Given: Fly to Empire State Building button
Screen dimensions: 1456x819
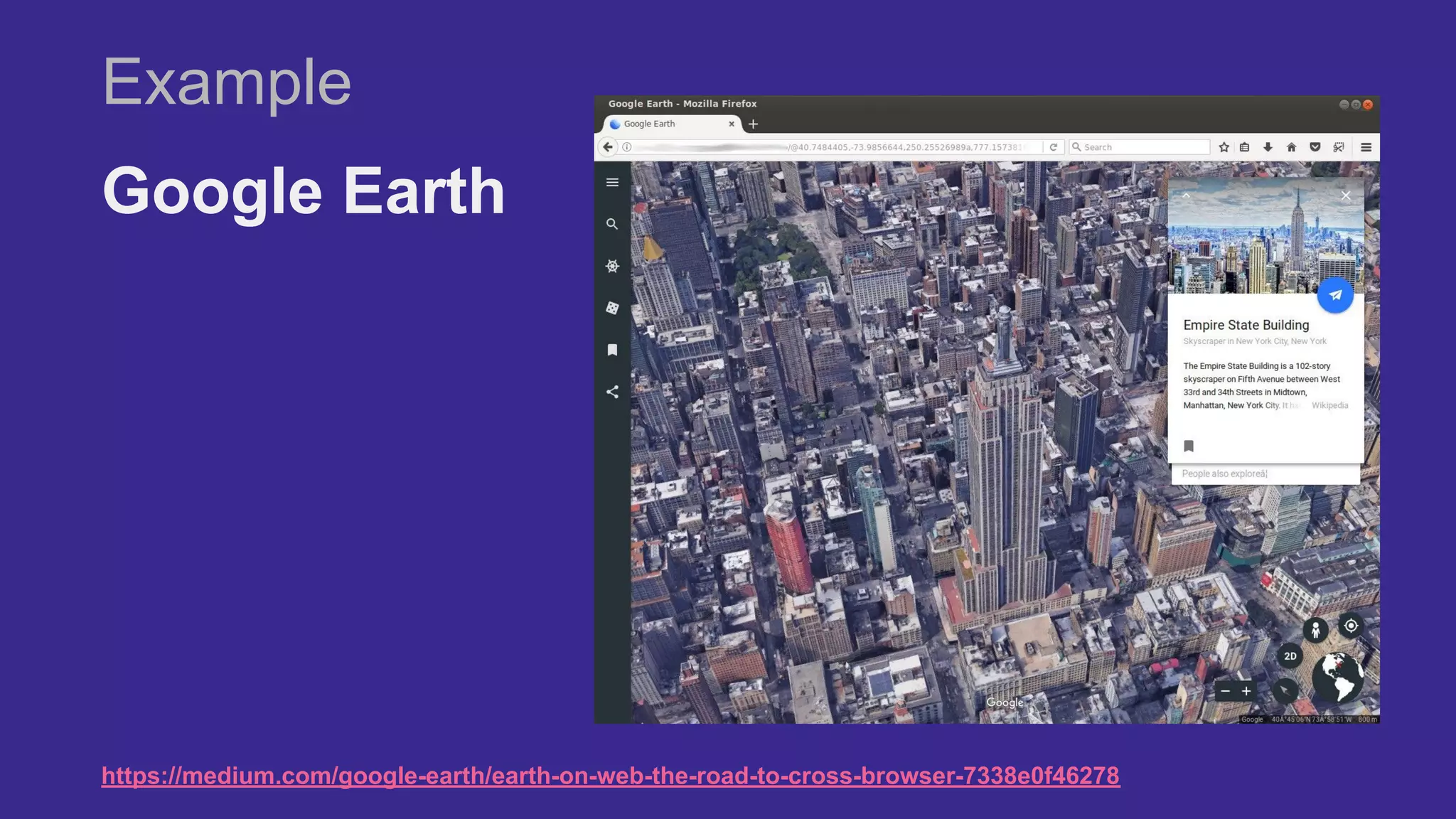Looking at the screenshot, I should [x=1335, y=294].
